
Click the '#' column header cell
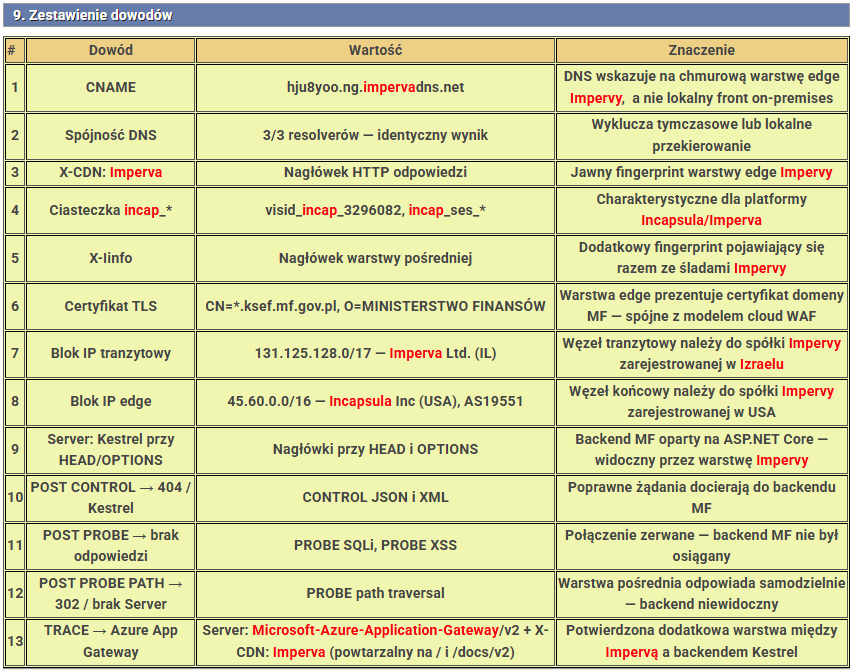15,50
